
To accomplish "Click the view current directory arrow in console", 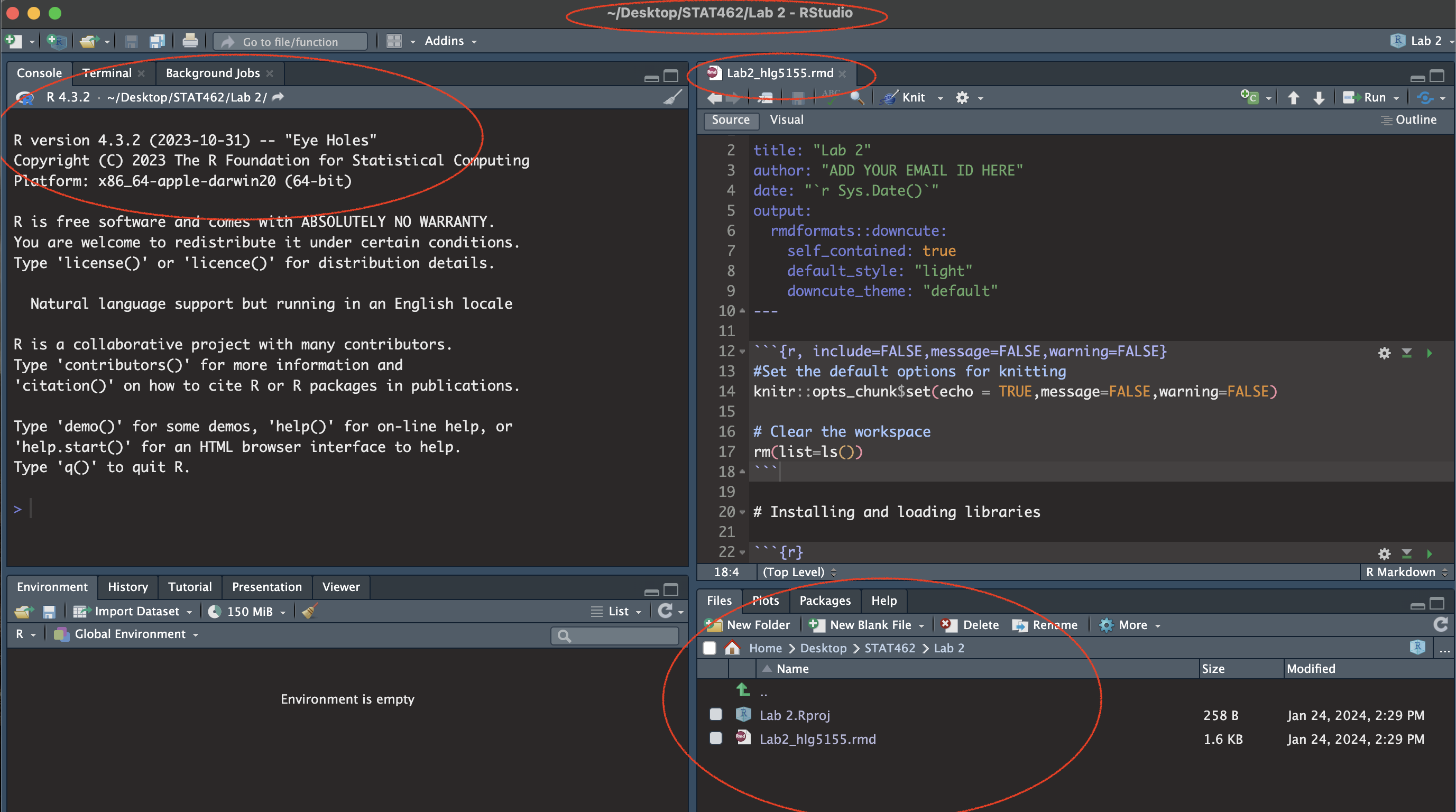I will [x=278, y=97].
